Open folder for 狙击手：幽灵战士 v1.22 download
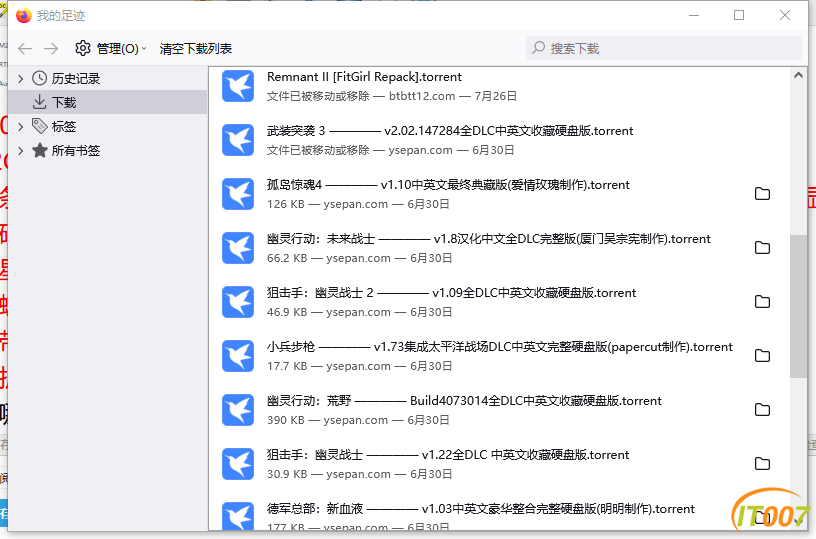This screenshot has width=816, height=539. (x=762, y=464)
